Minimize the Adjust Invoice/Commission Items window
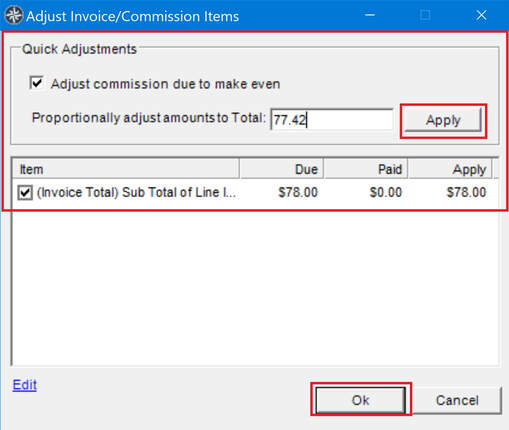Viewport: 509px width, 430px height. click(370, 15)
